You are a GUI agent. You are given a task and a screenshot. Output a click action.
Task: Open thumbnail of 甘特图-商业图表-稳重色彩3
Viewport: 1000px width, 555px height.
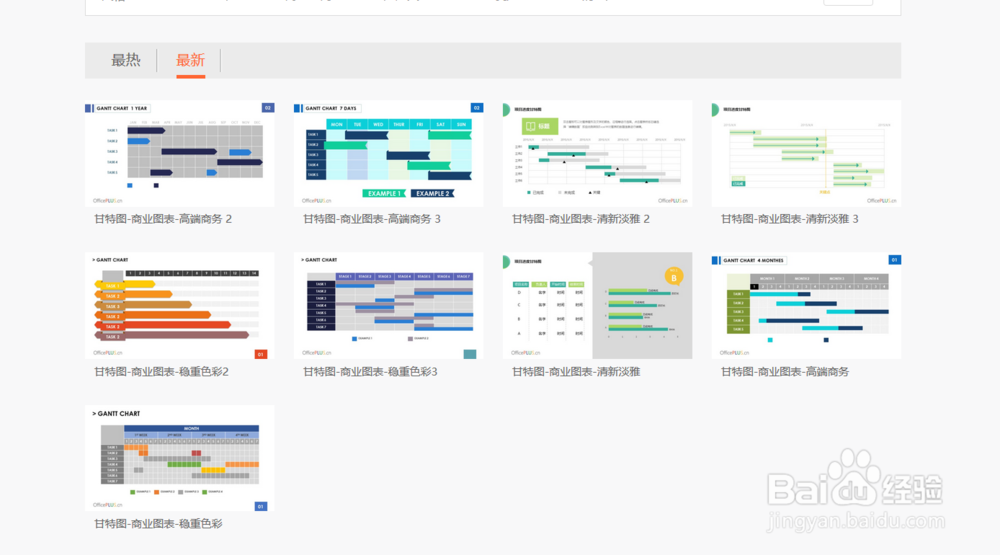[388, 306]
